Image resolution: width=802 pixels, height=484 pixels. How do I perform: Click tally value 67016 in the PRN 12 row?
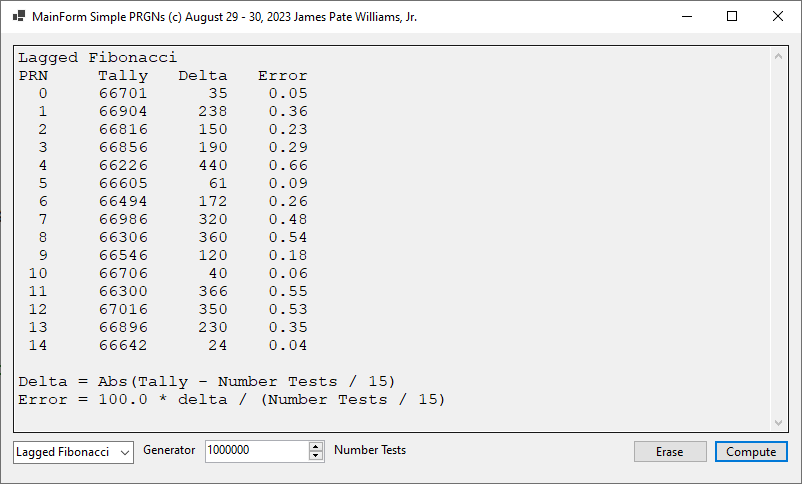123,310
